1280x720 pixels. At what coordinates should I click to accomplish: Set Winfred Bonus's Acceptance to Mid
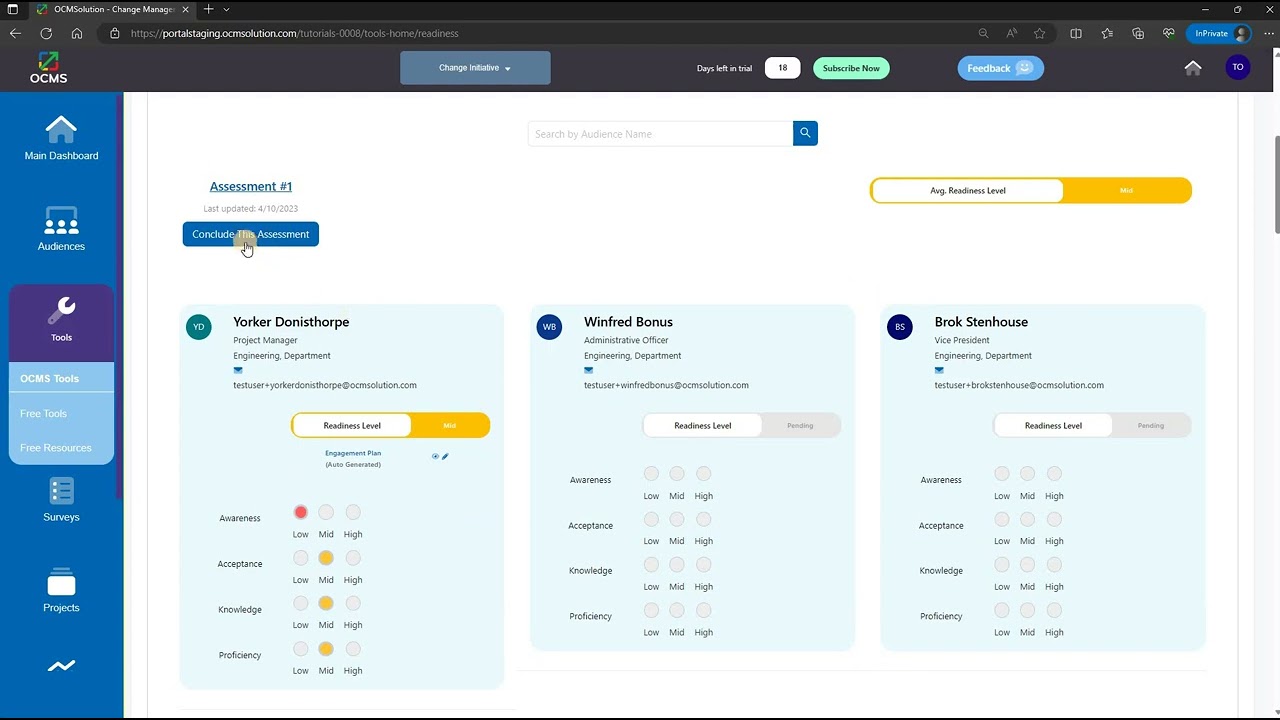pyautogui.click(x=677, y=519)
